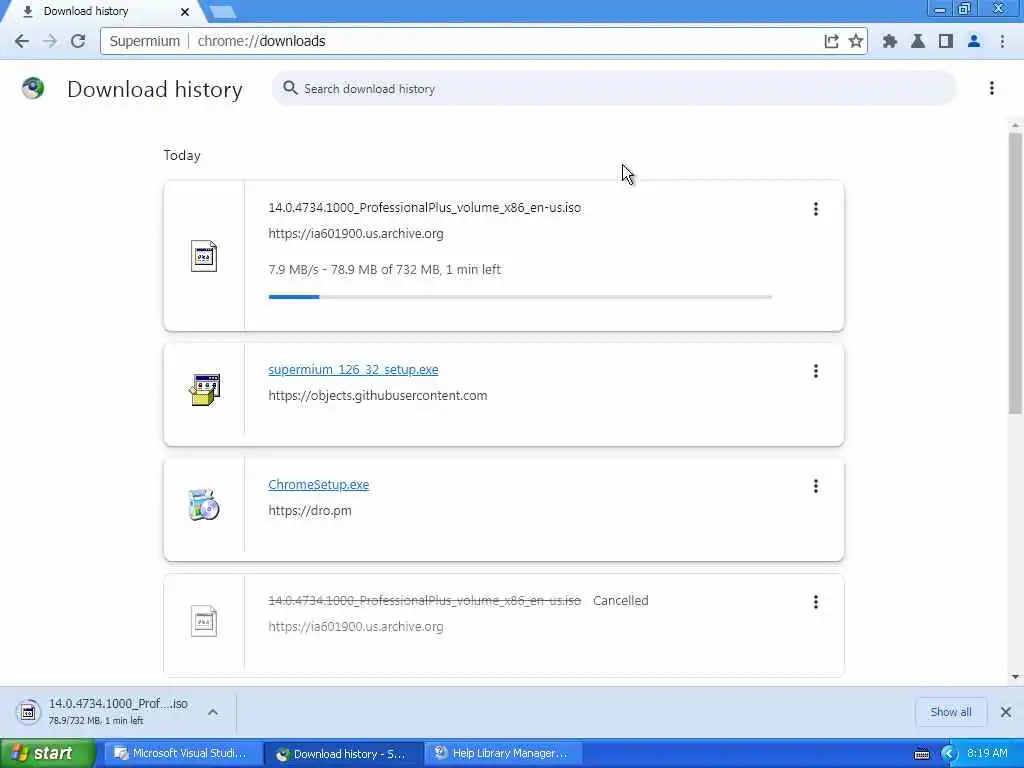Click the 78.9/732 MB shelf progress text
This screenshot has height=768, width=1024.
tap(96, 720)
